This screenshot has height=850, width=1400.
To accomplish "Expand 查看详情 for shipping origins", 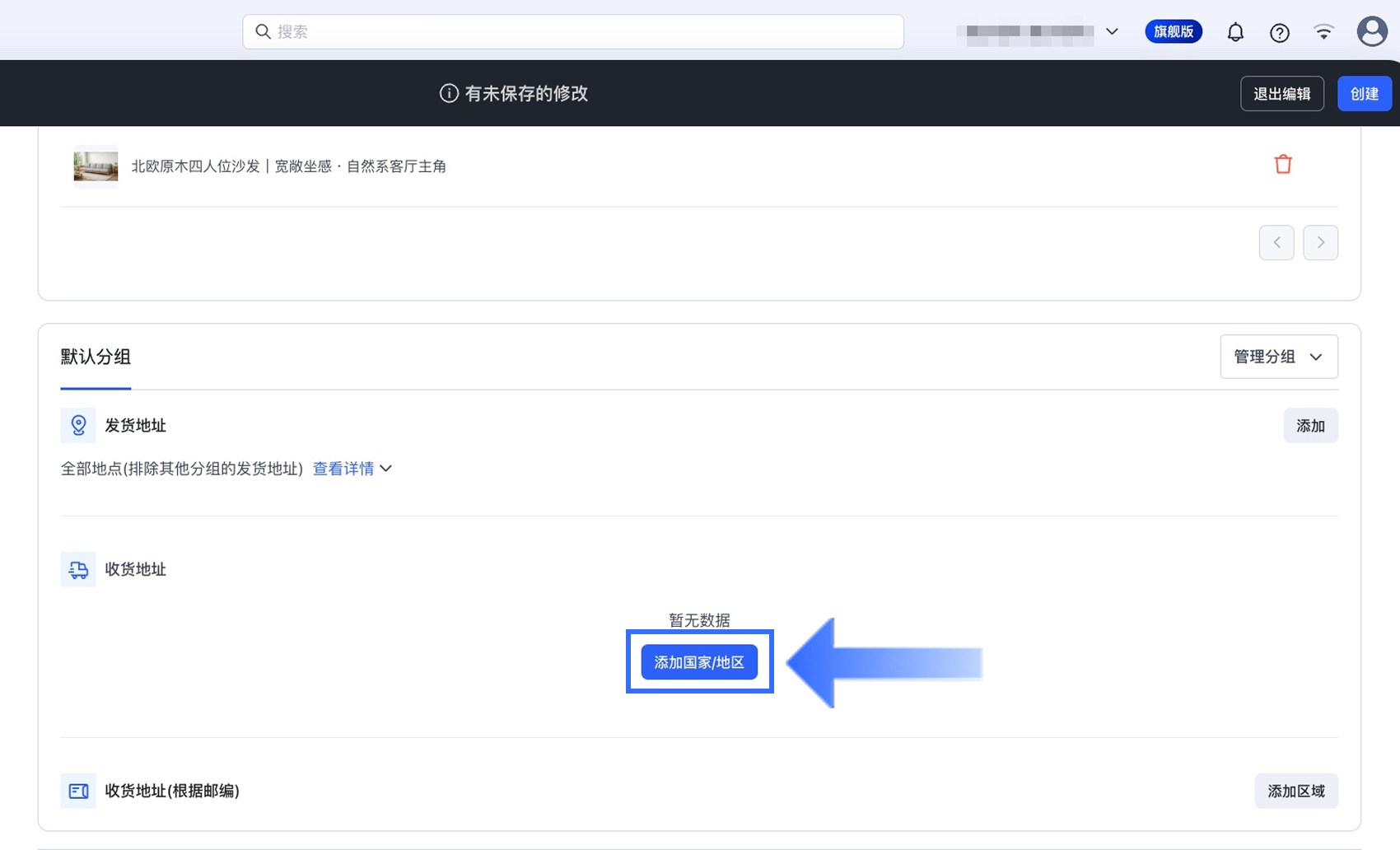I will click(352, 469).
